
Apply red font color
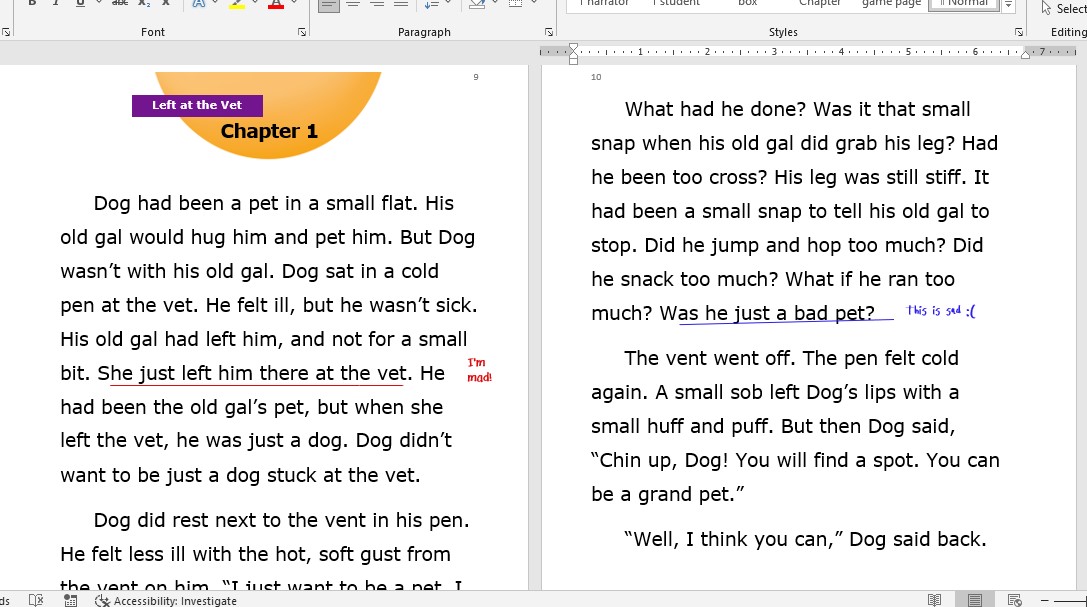(276, 3)
